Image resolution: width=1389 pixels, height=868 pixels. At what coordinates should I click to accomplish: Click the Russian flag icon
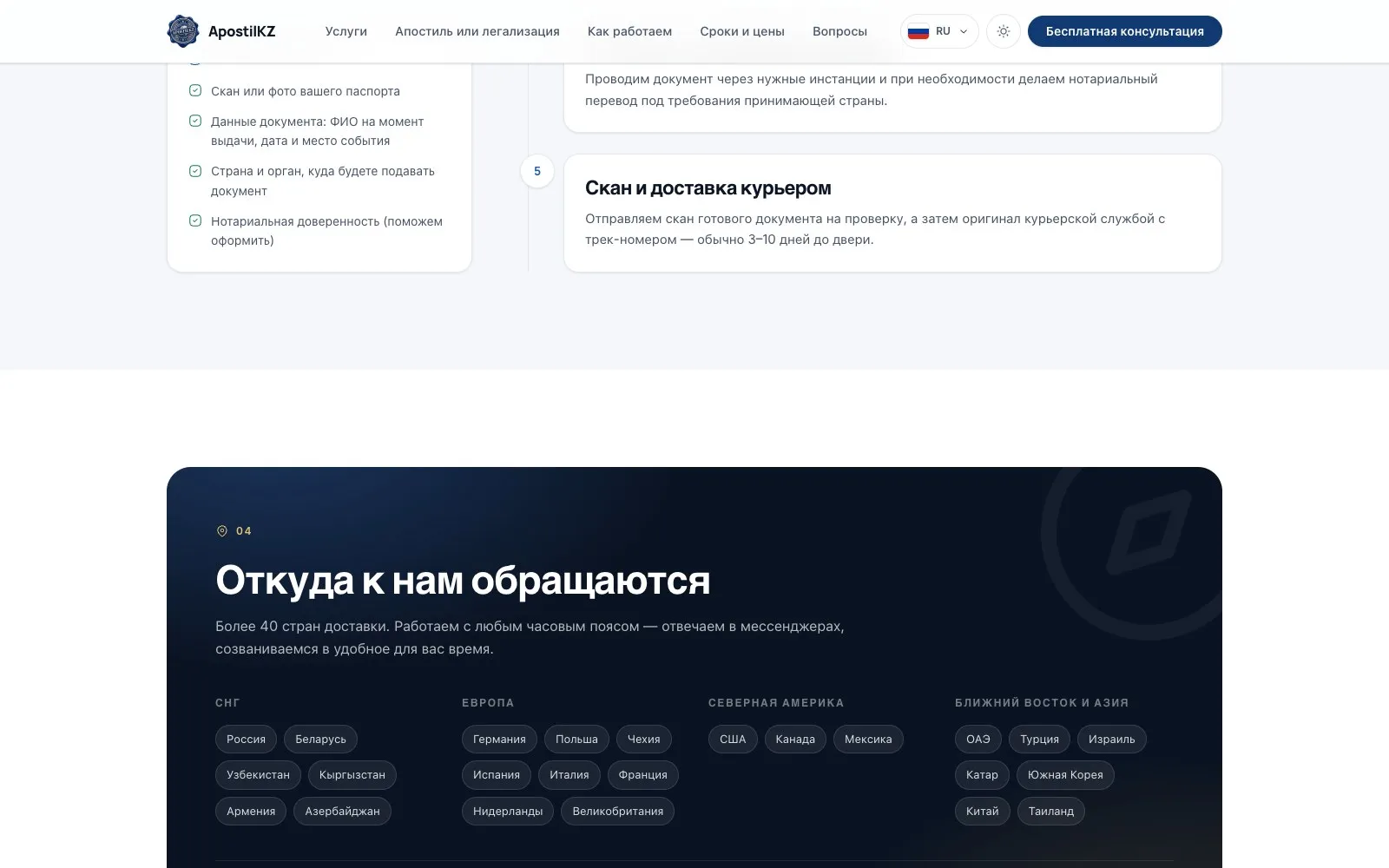pyautogui.click(x=918, y=32)
